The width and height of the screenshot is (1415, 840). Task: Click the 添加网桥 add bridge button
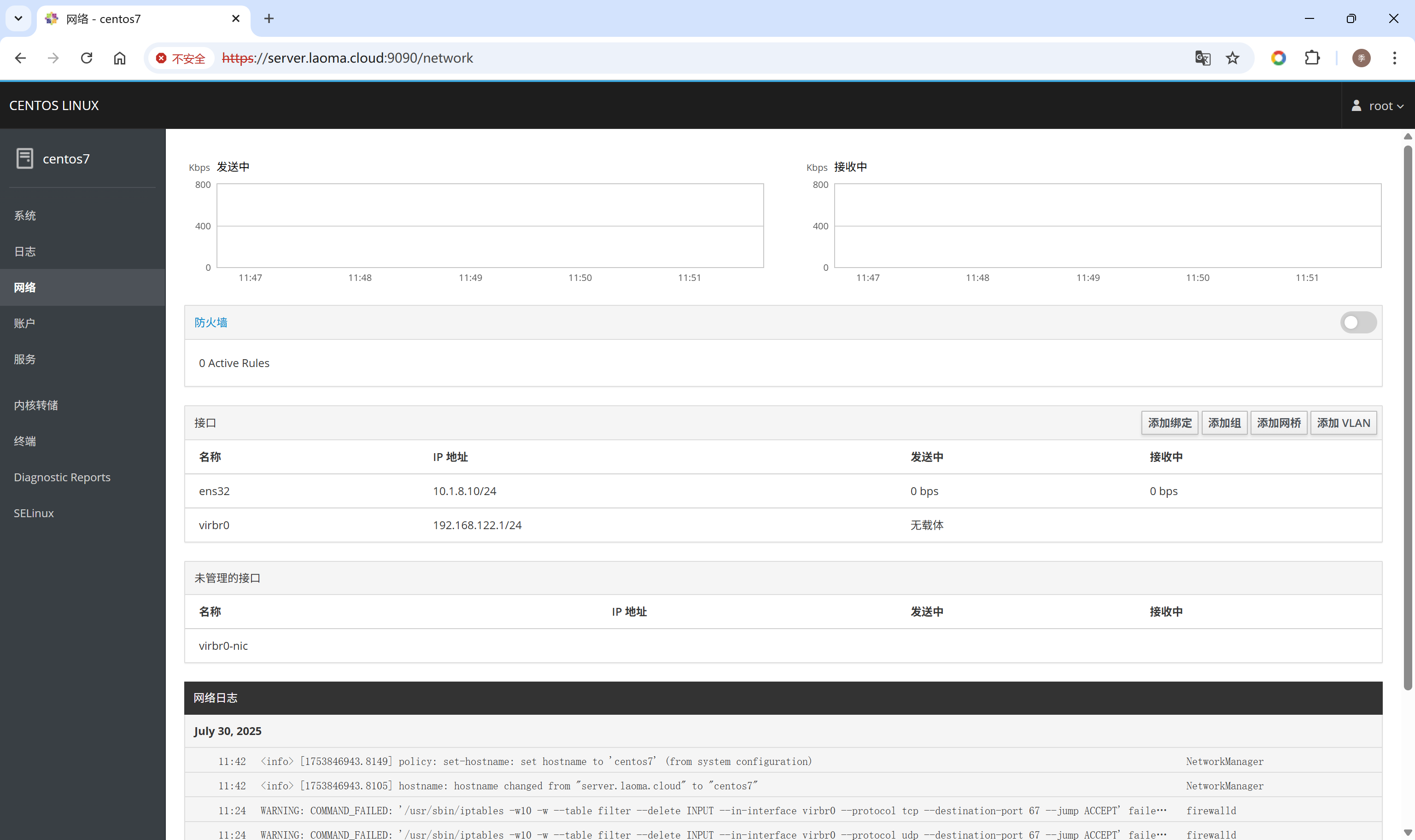(x=1278, y=423)
